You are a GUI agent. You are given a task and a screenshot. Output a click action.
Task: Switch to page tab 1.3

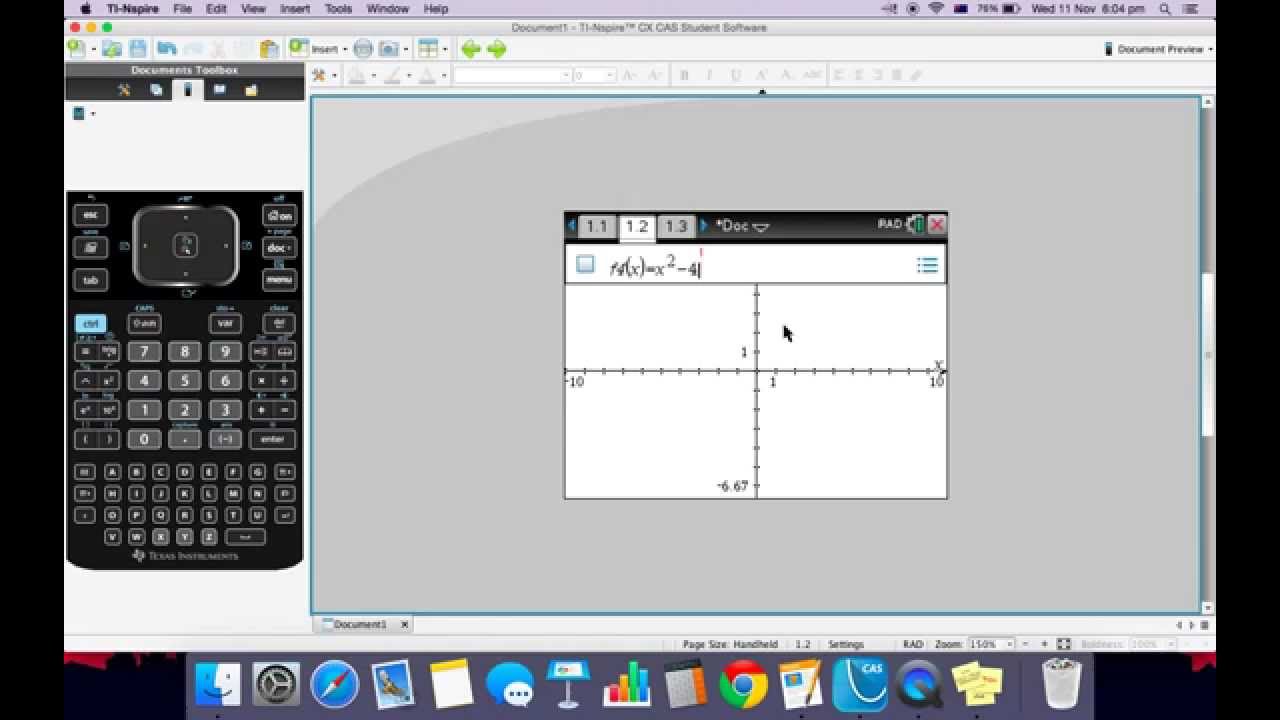point(677,226)
